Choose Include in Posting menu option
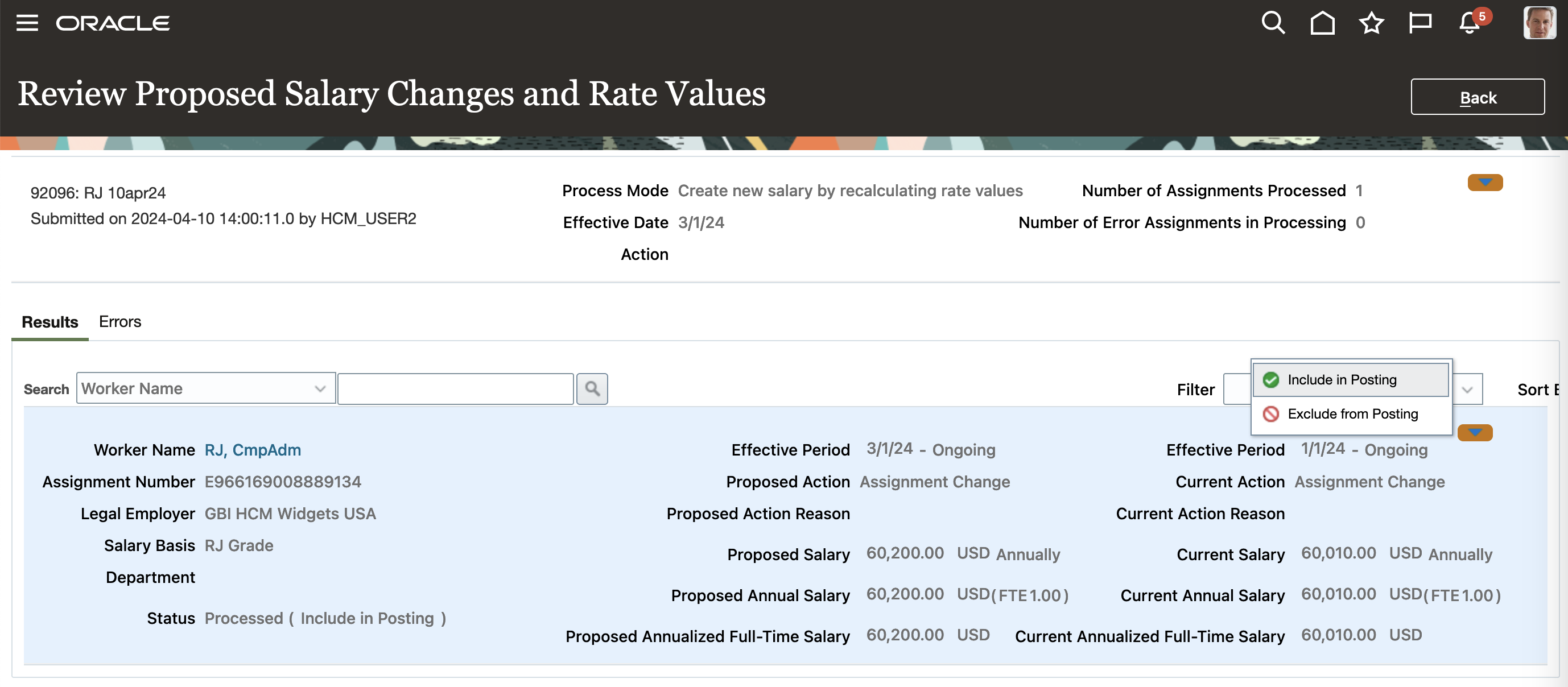The height and width of the screenshot is (687, 1568). [1342, 380]
